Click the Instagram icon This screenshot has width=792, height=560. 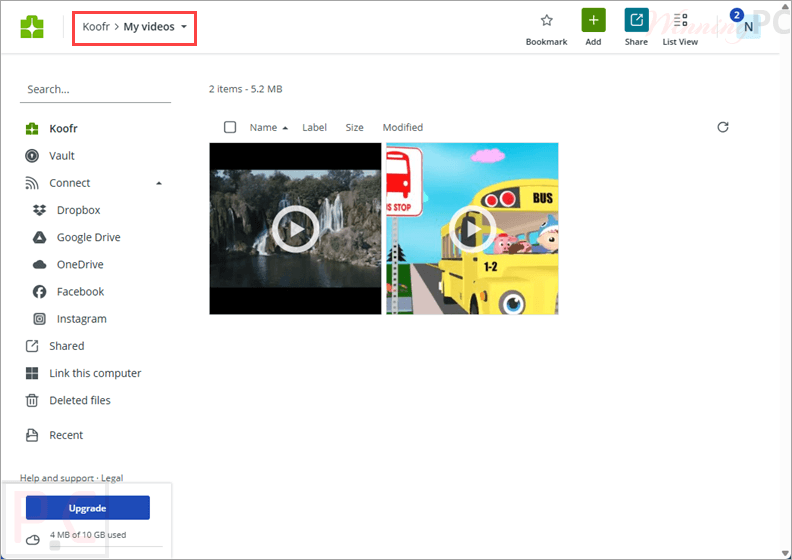point(39,319)
